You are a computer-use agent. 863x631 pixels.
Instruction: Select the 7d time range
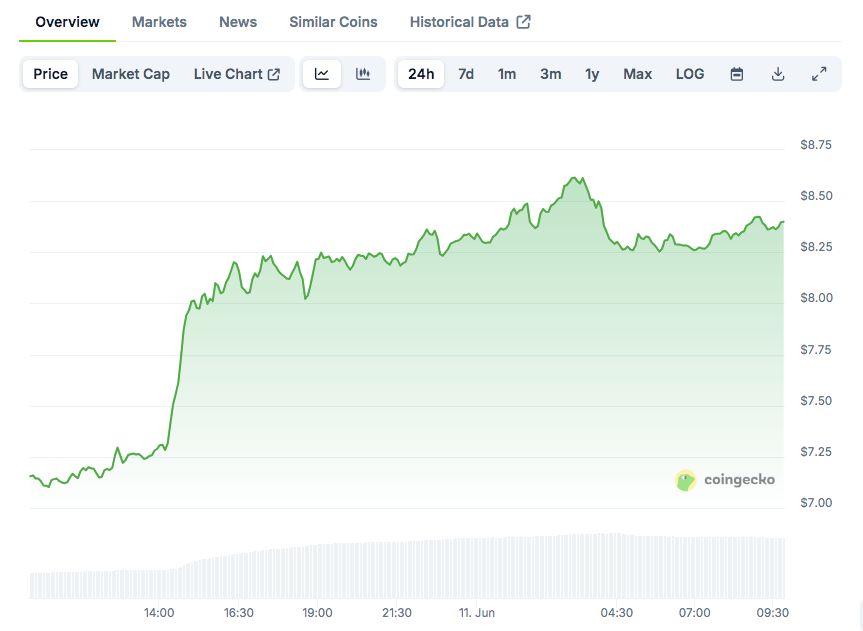pos(466,74)
